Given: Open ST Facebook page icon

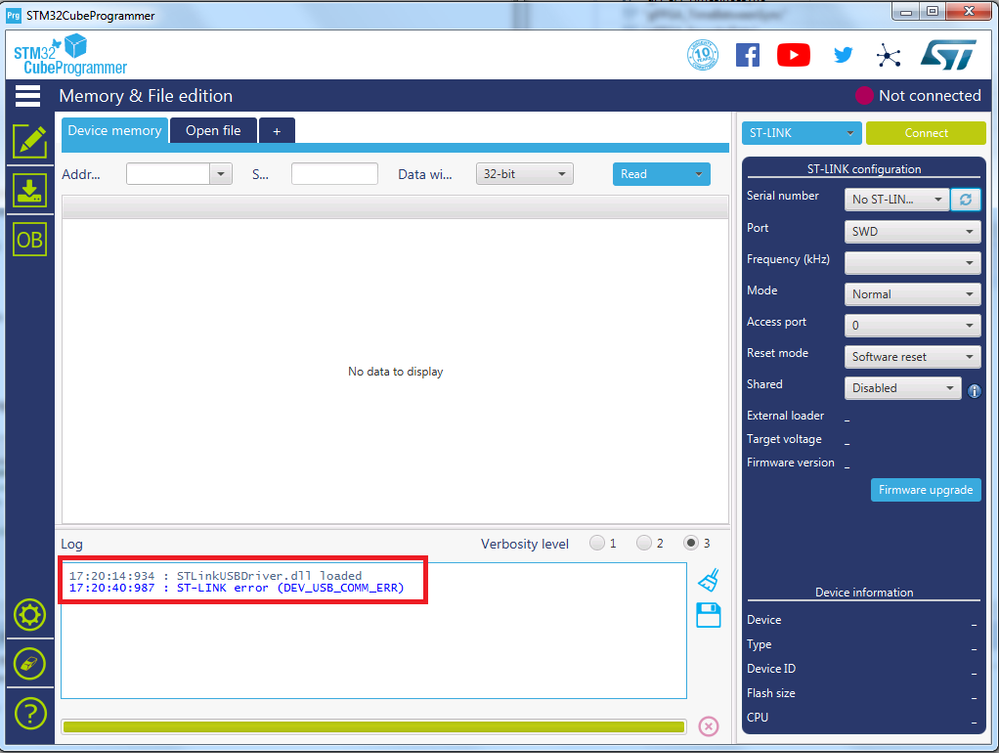Looking at the screenshot, I should (747, 55).
